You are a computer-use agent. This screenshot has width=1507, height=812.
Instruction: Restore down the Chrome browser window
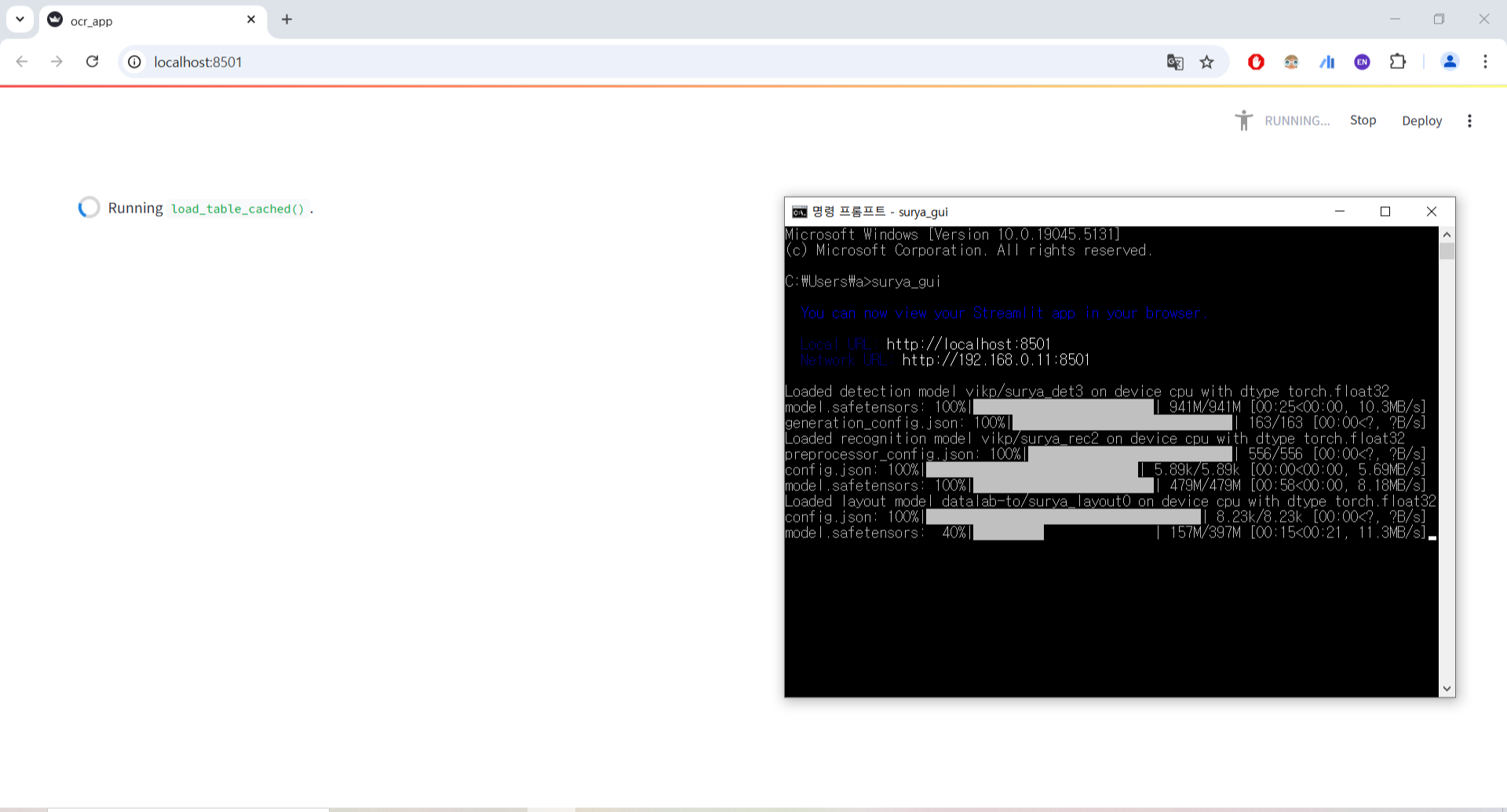1439,19
